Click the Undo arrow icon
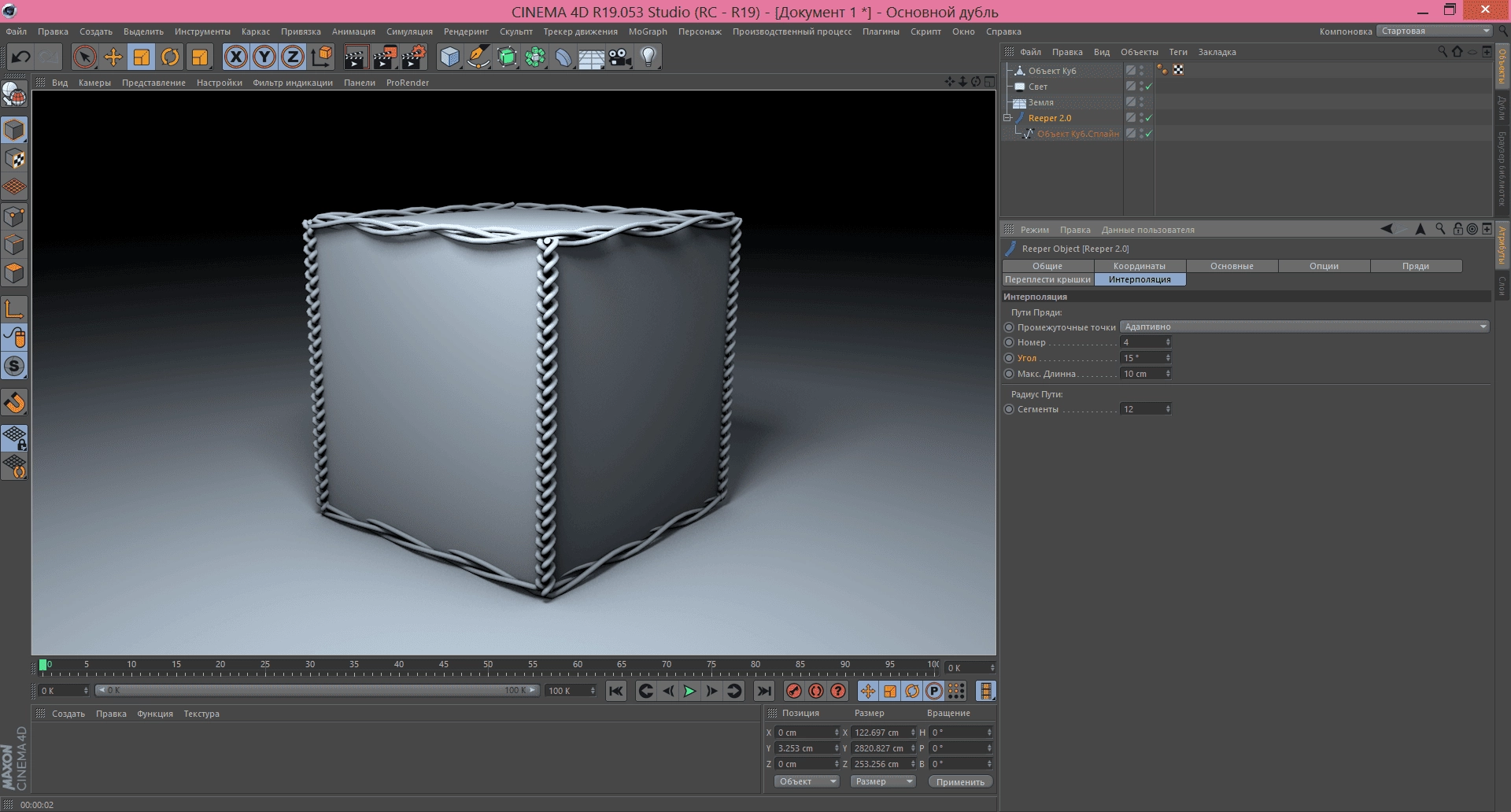 tap(20, 57)
